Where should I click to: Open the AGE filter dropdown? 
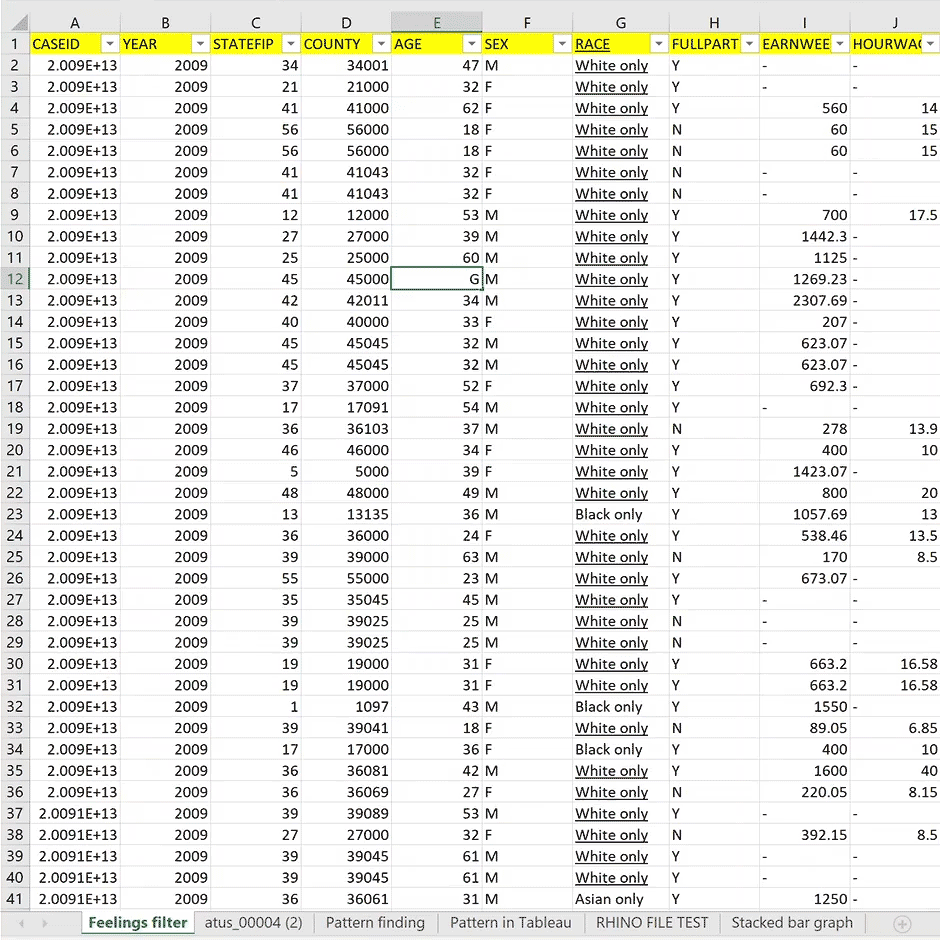471,44
